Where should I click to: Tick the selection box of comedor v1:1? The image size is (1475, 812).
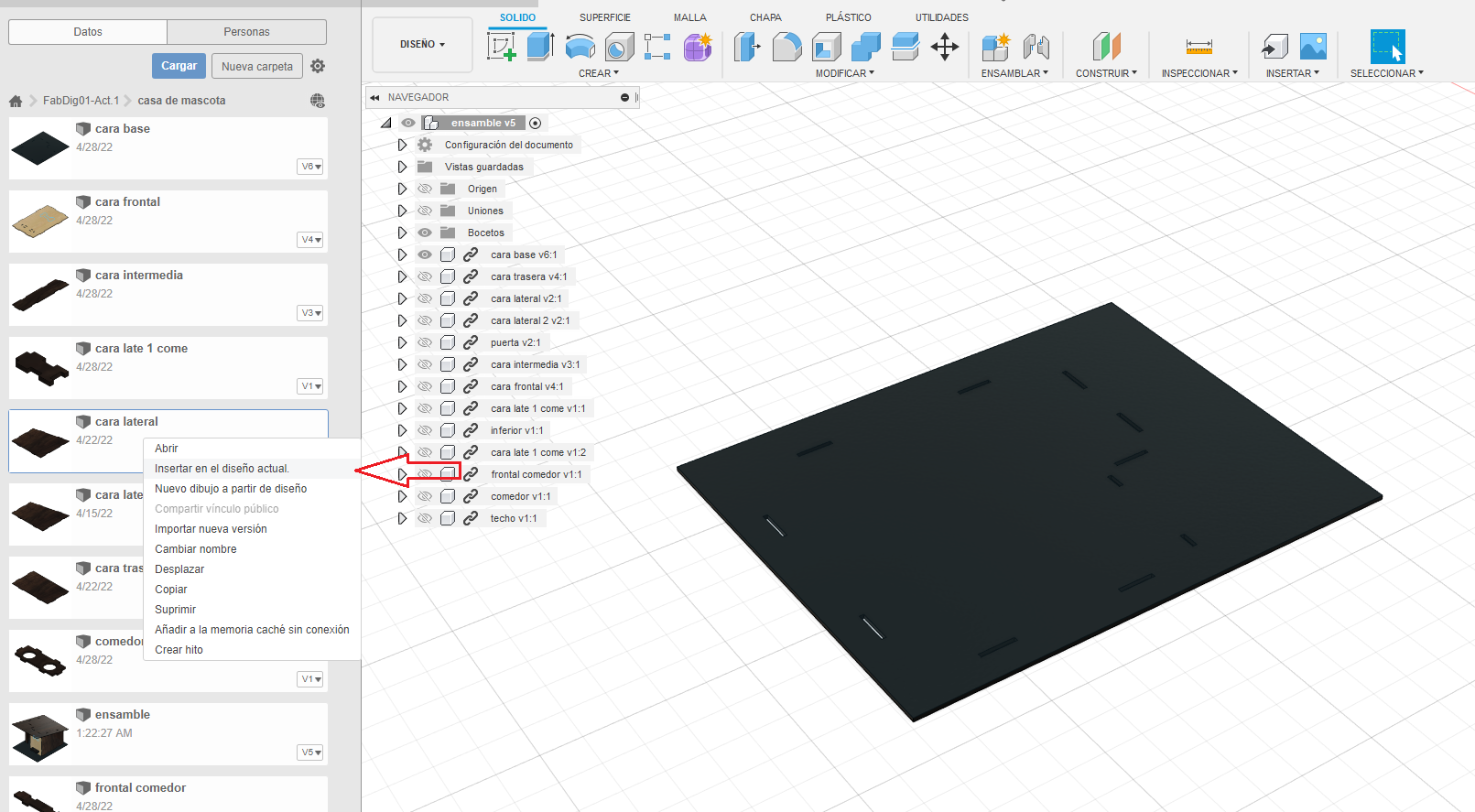448,496
